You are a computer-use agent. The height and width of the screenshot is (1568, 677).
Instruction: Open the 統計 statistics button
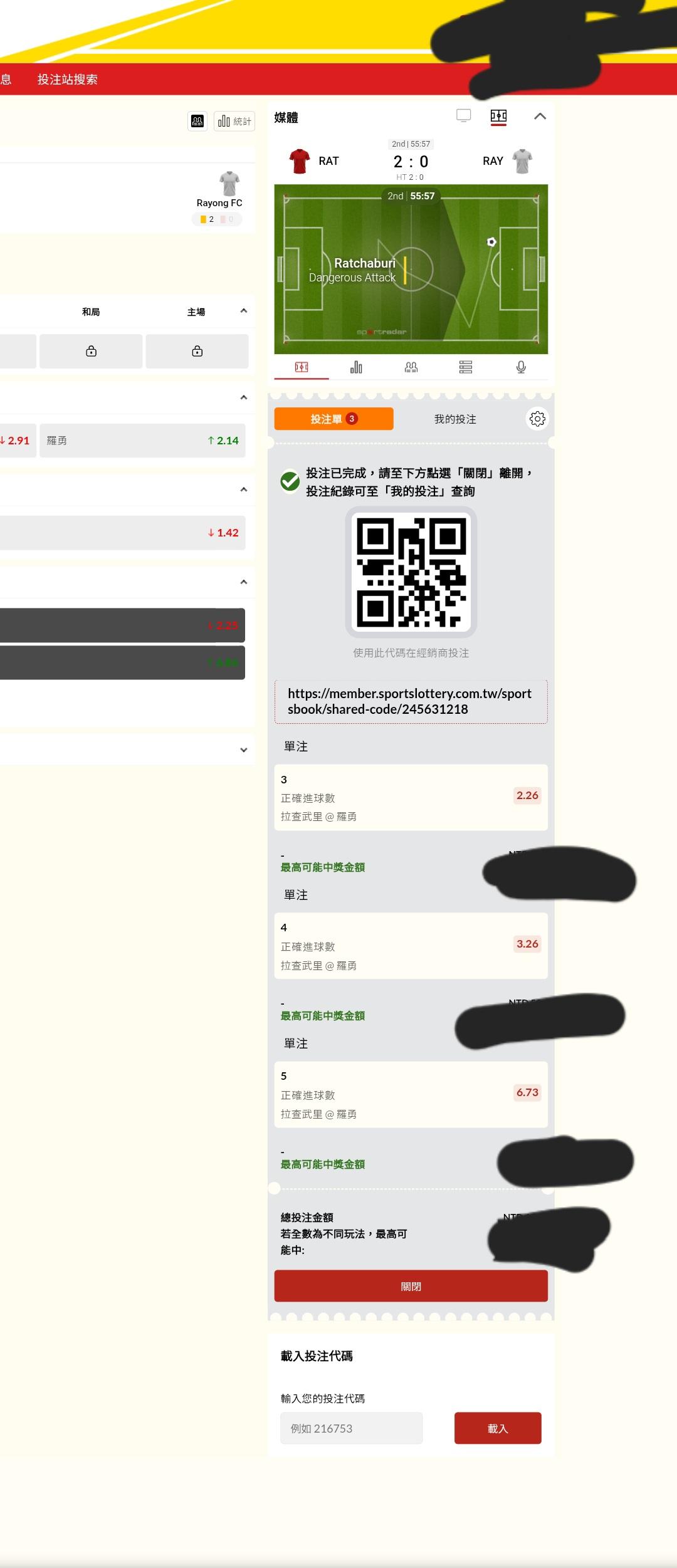click(x=234, y=121)
